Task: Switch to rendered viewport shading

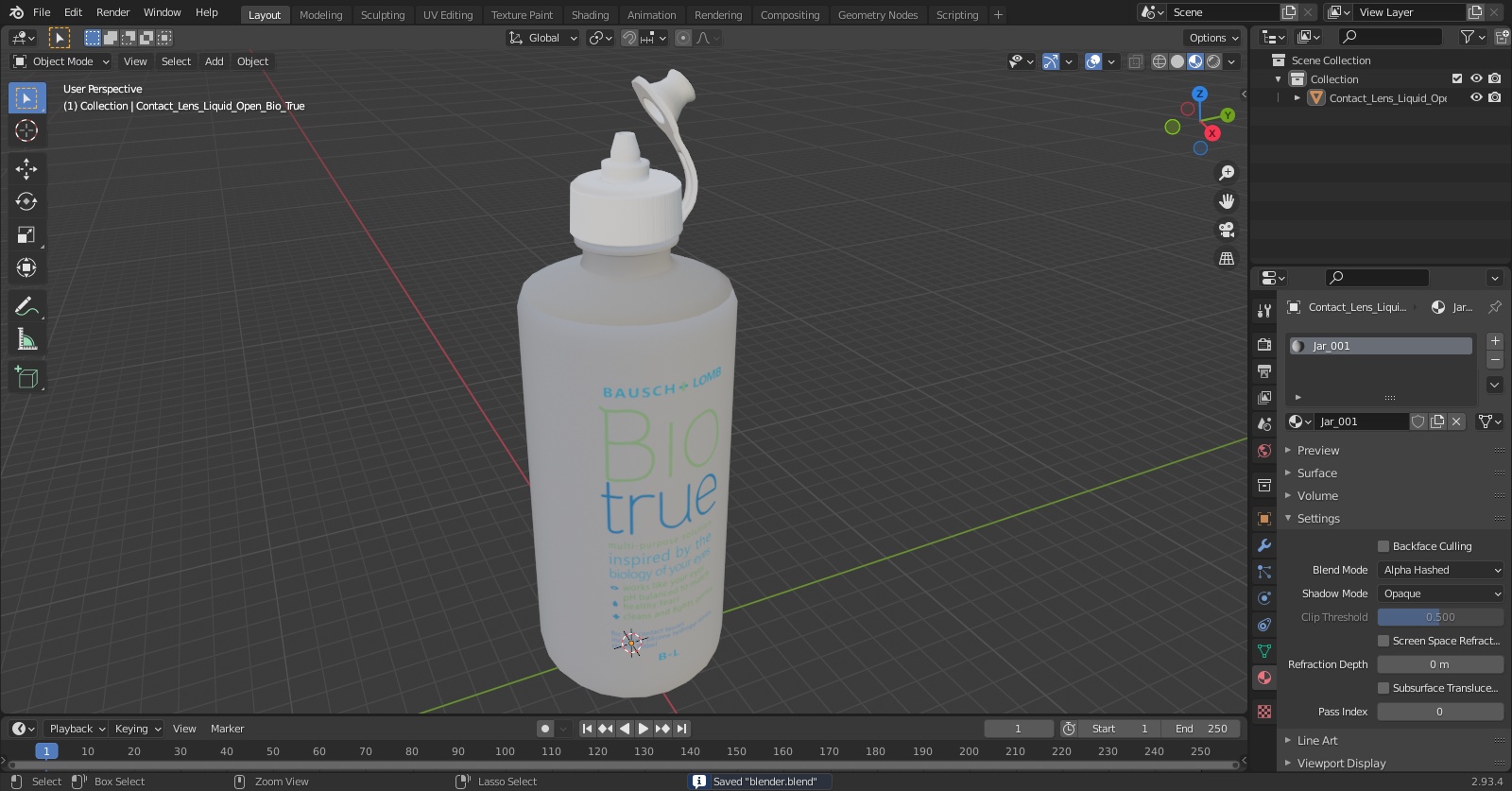Action: coord(1213,61)
